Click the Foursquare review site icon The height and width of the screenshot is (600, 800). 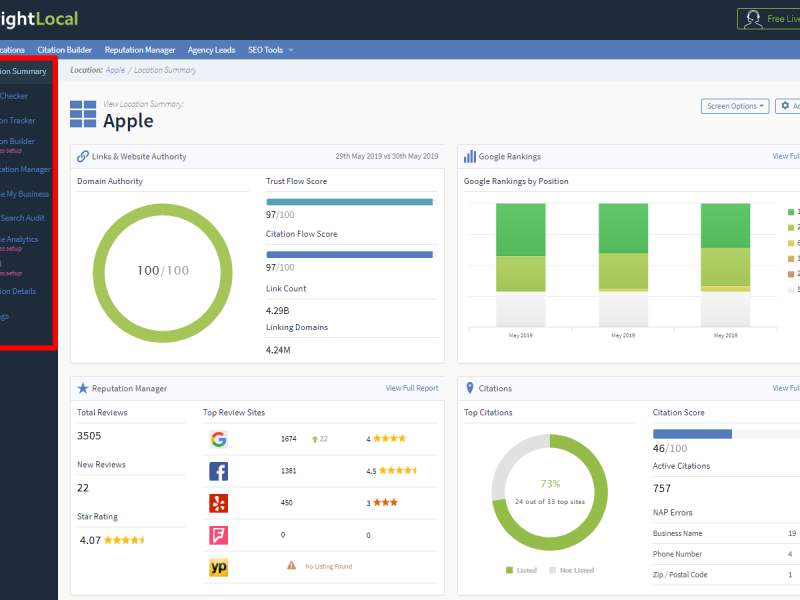click(x=219, y=535)
